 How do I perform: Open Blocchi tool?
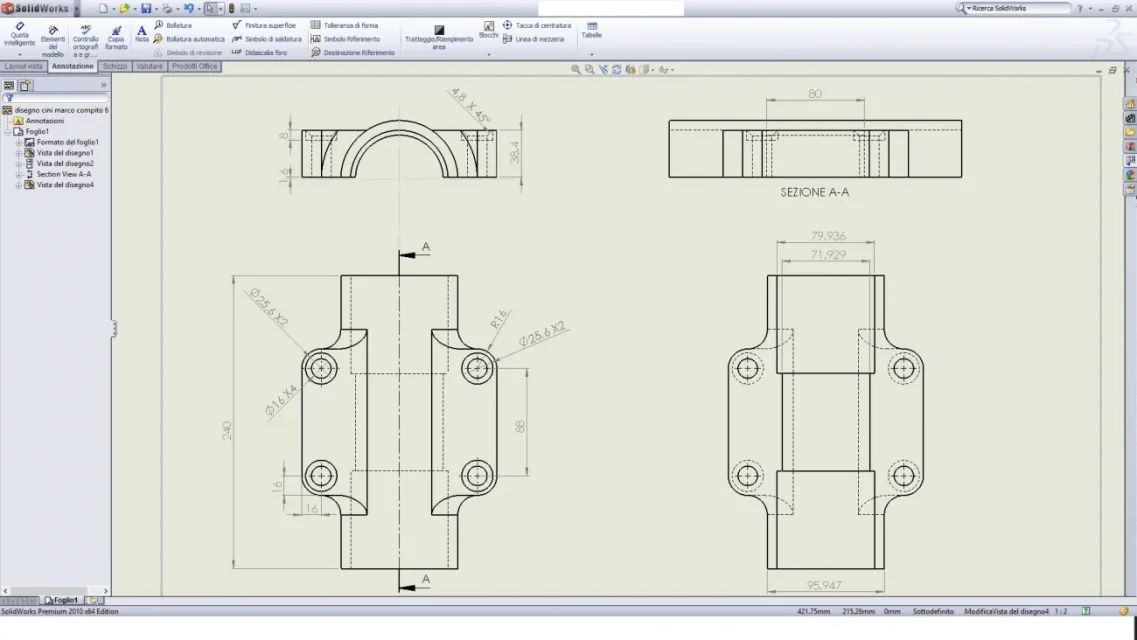click(x=489, y=30)
